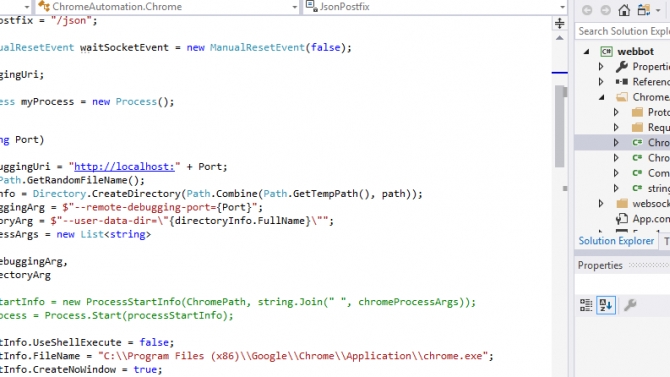This screenshot has height=377, width=670.
Task: Click the --remote-debugging-port string
Action: pyautogui.click(x=161, y=207)
